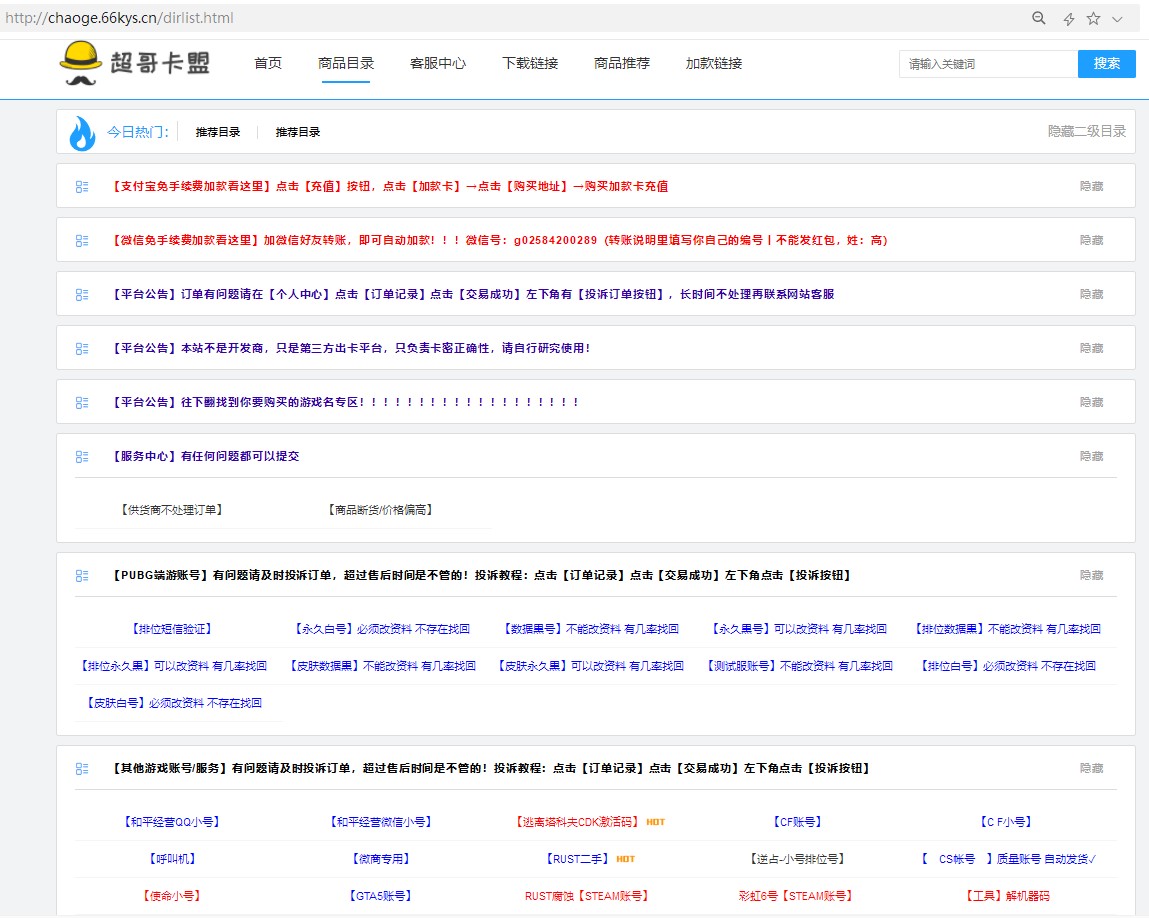Hide the 服务中心 section
This screenshot has height=918, width=1149.
coord(1091,457)
